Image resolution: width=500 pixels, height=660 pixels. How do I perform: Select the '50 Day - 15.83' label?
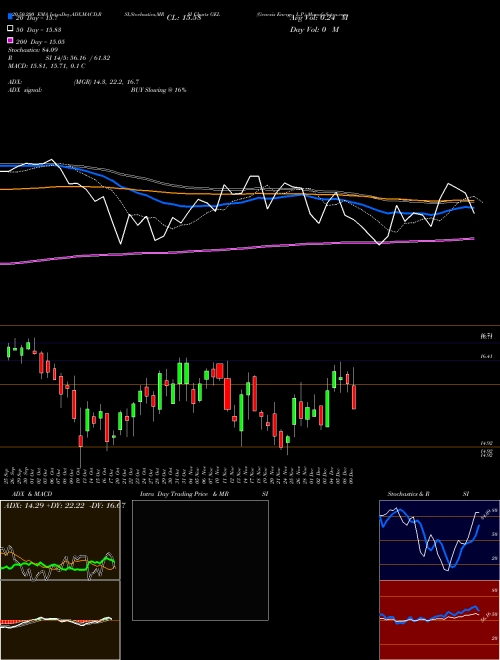[x=39, y=29]
